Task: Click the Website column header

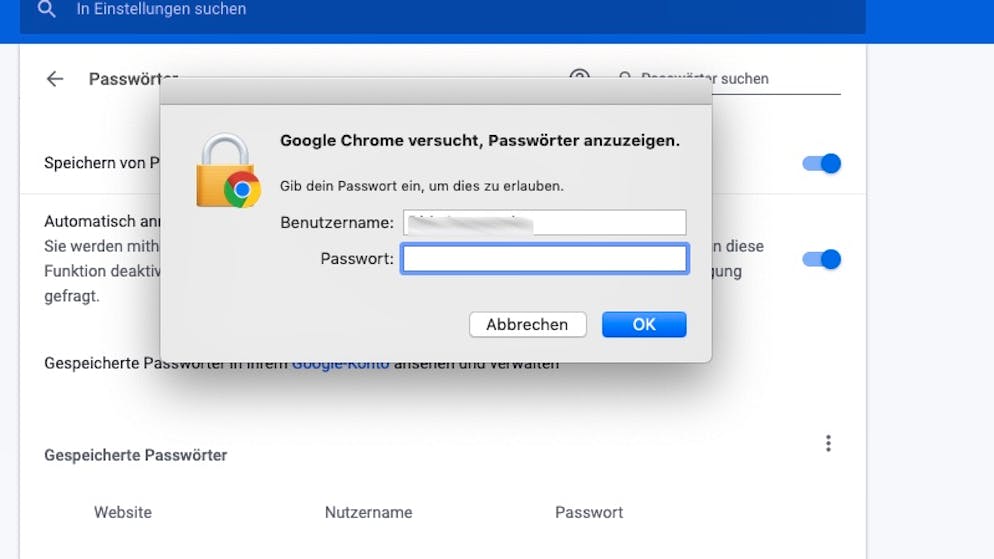Action: coord(123,512)
